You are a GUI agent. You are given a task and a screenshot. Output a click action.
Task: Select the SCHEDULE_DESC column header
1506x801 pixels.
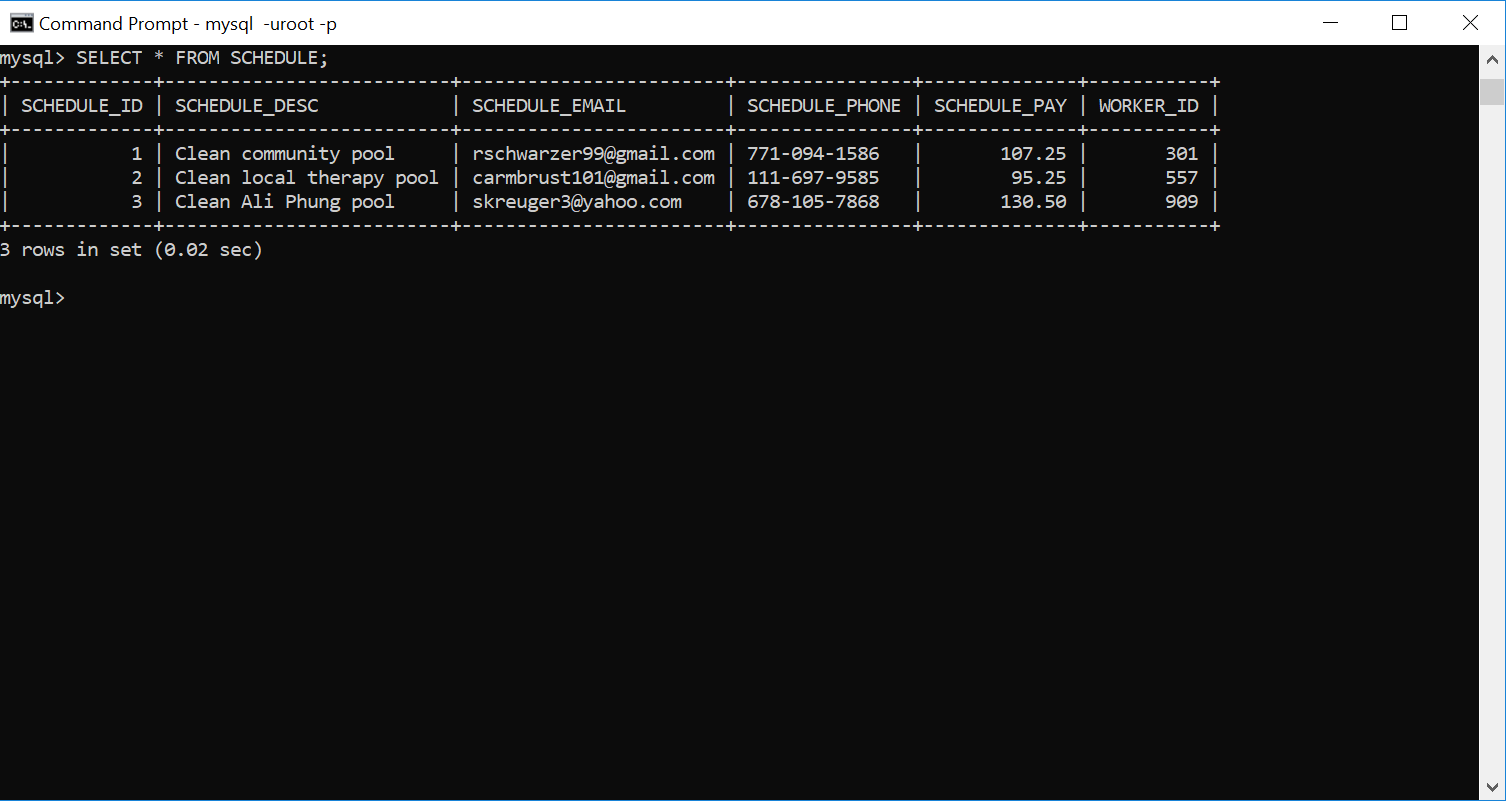(x=246, y=105)
